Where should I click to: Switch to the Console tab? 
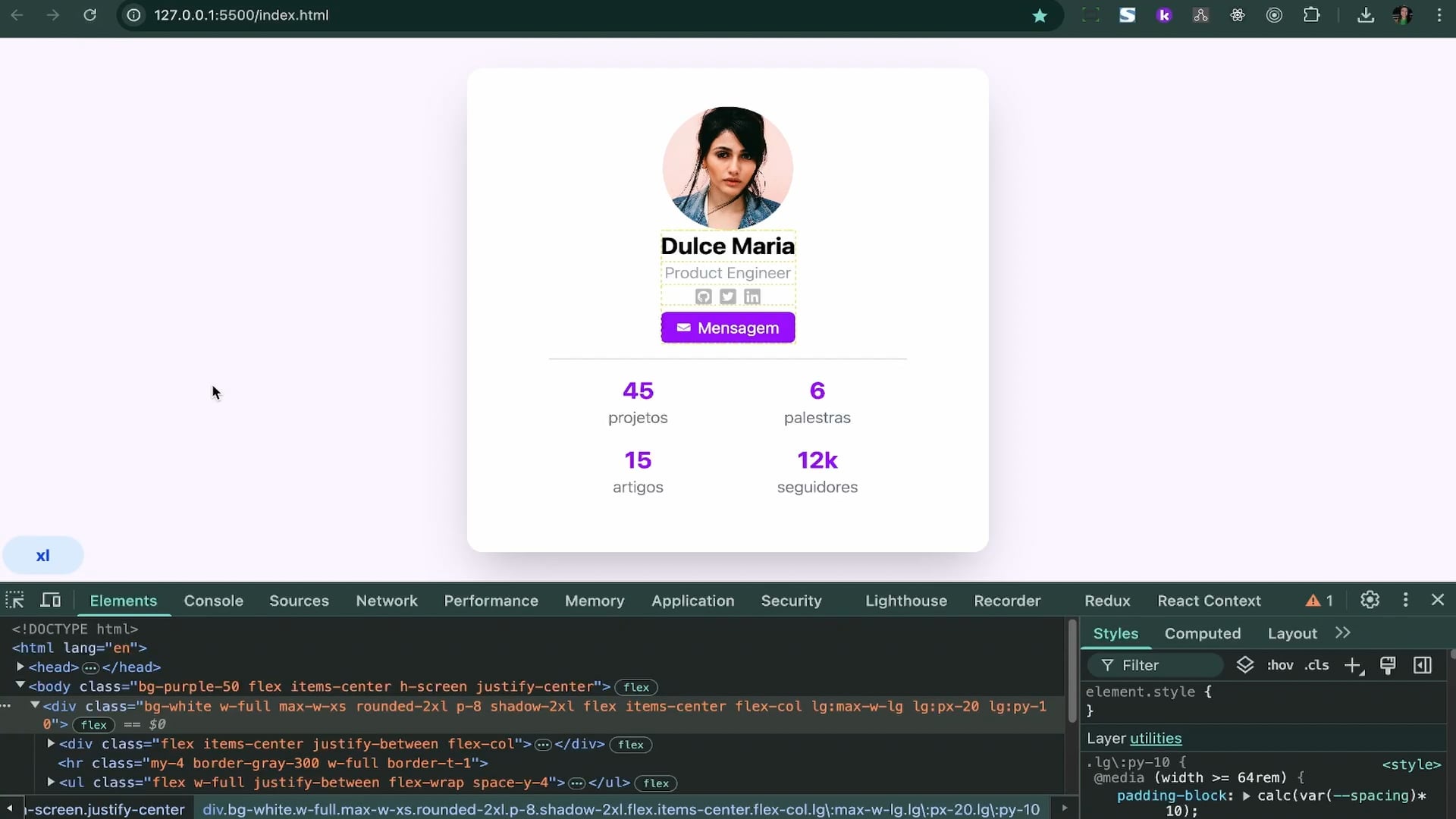213,601
